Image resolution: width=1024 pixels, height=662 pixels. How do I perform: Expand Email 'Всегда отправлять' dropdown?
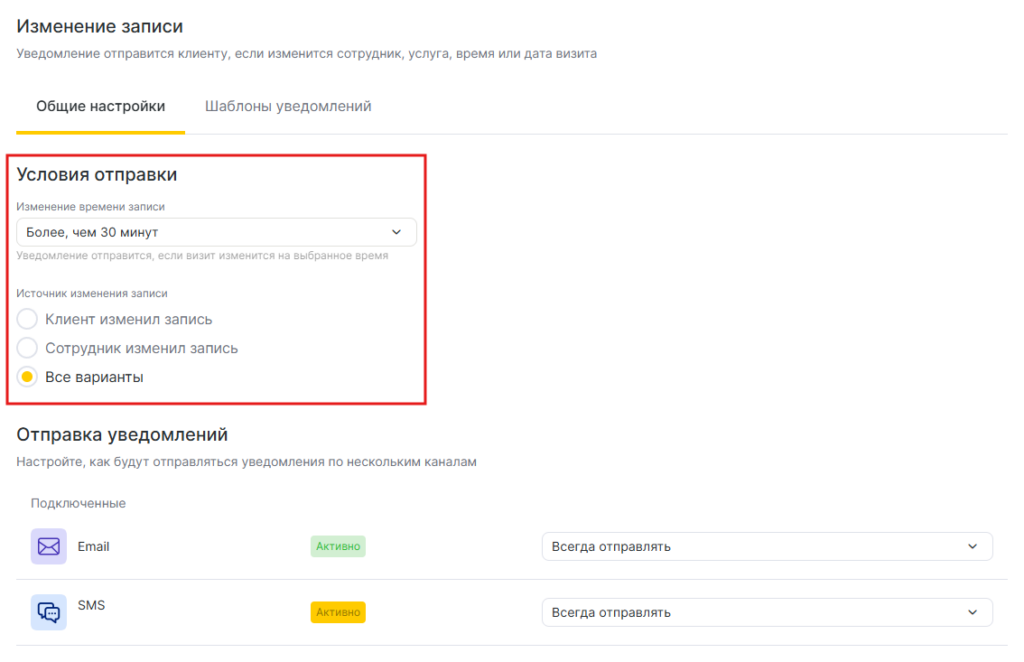click(x=766, y=547)
